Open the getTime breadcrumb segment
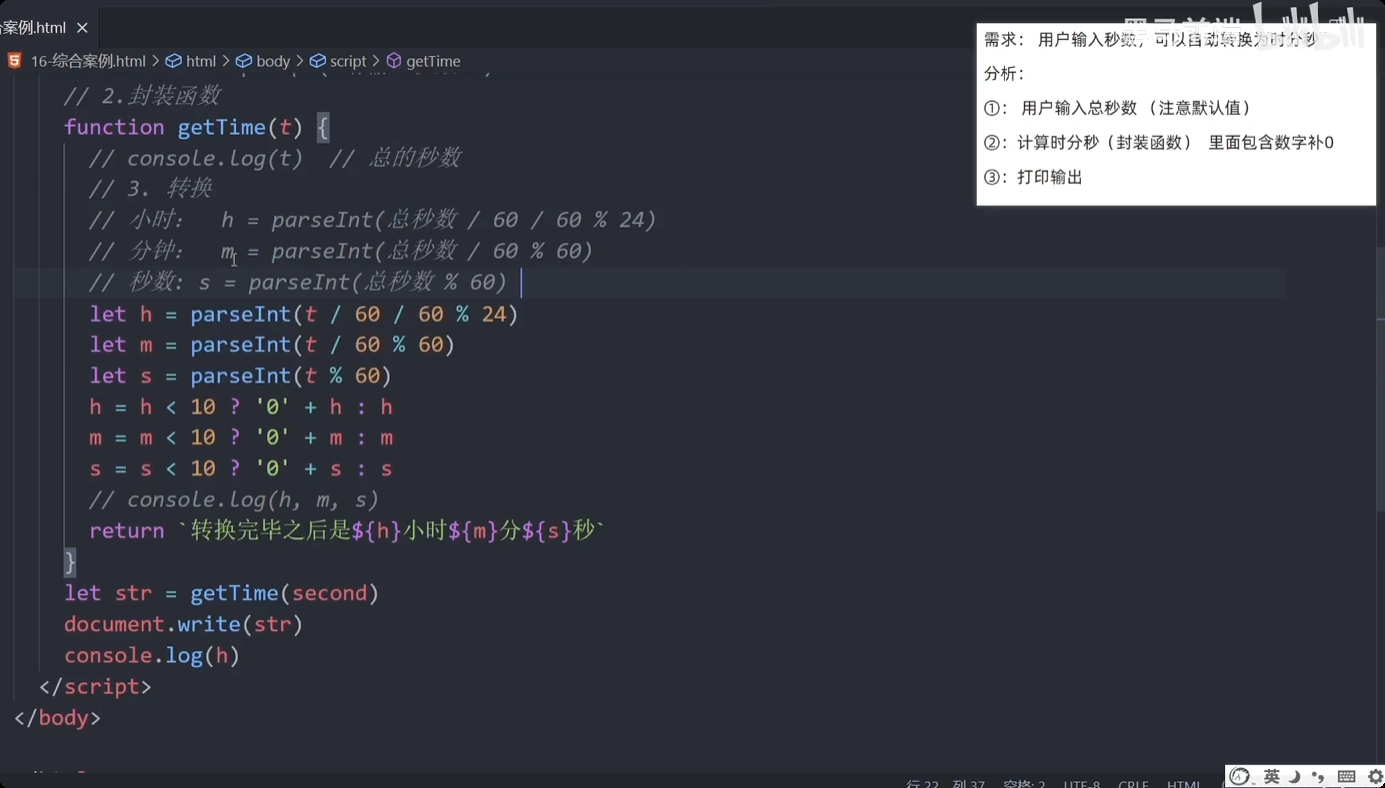 [433, 61]
